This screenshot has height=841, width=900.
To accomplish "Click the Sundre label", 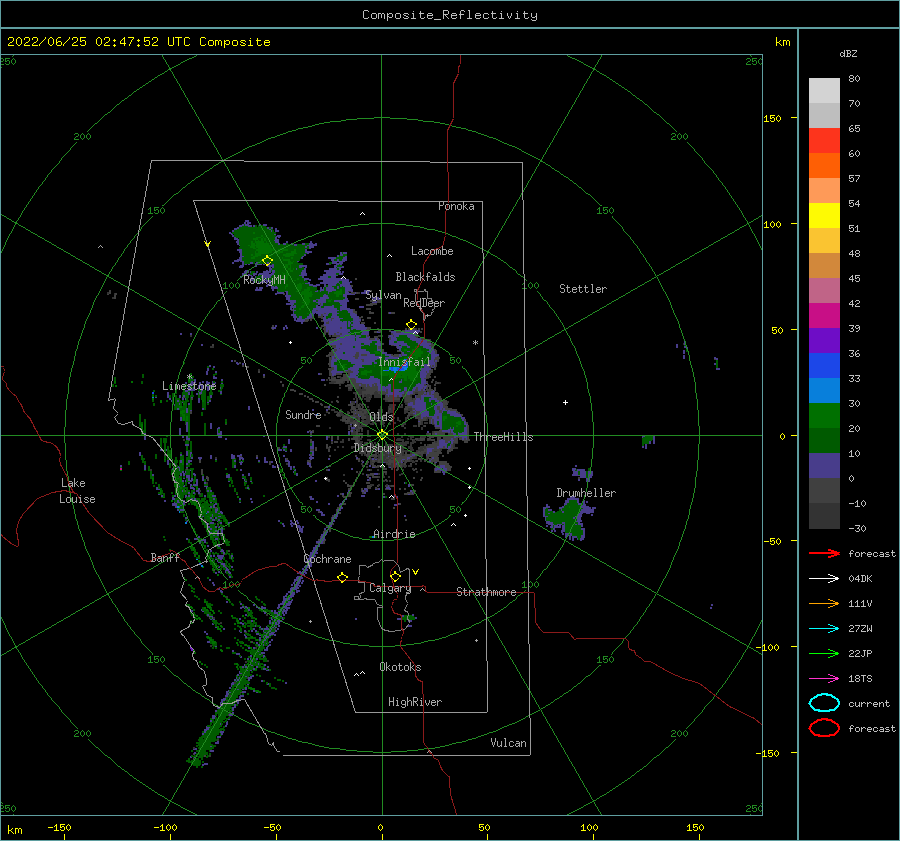I will click(x=303, y=415).
